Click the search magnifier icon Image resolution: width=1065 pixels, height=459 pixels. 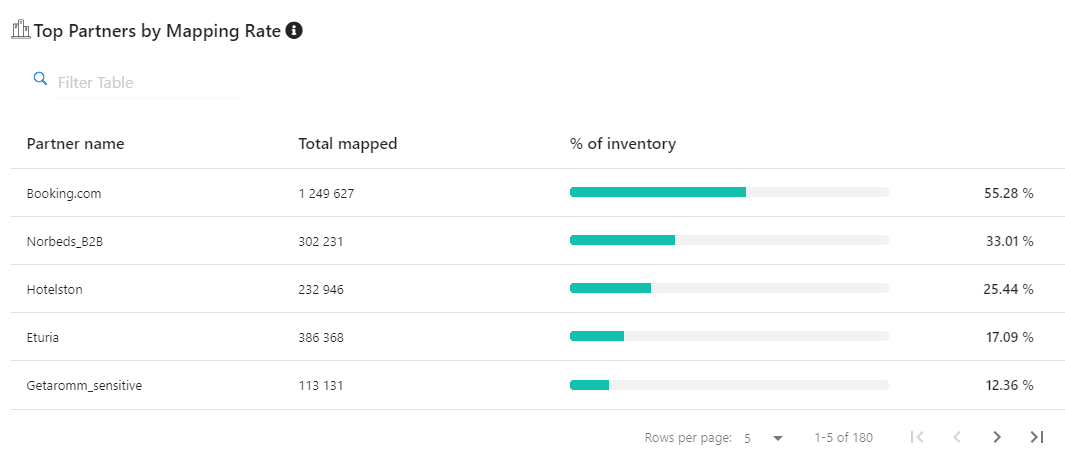[x=40, y=79]
